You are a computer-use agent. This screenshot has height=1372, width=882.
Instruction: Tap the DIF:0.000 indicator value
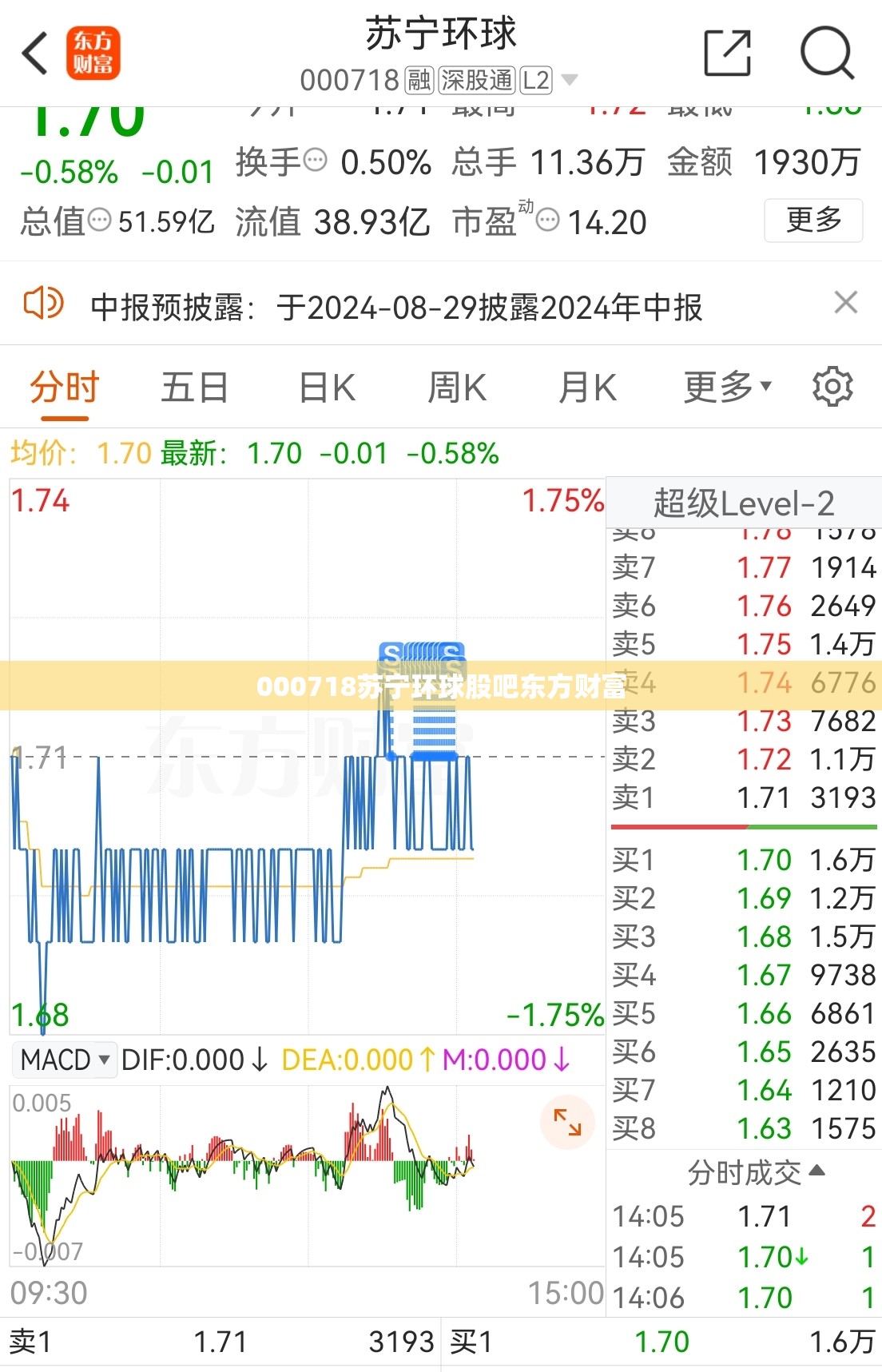pos(195,1060)
